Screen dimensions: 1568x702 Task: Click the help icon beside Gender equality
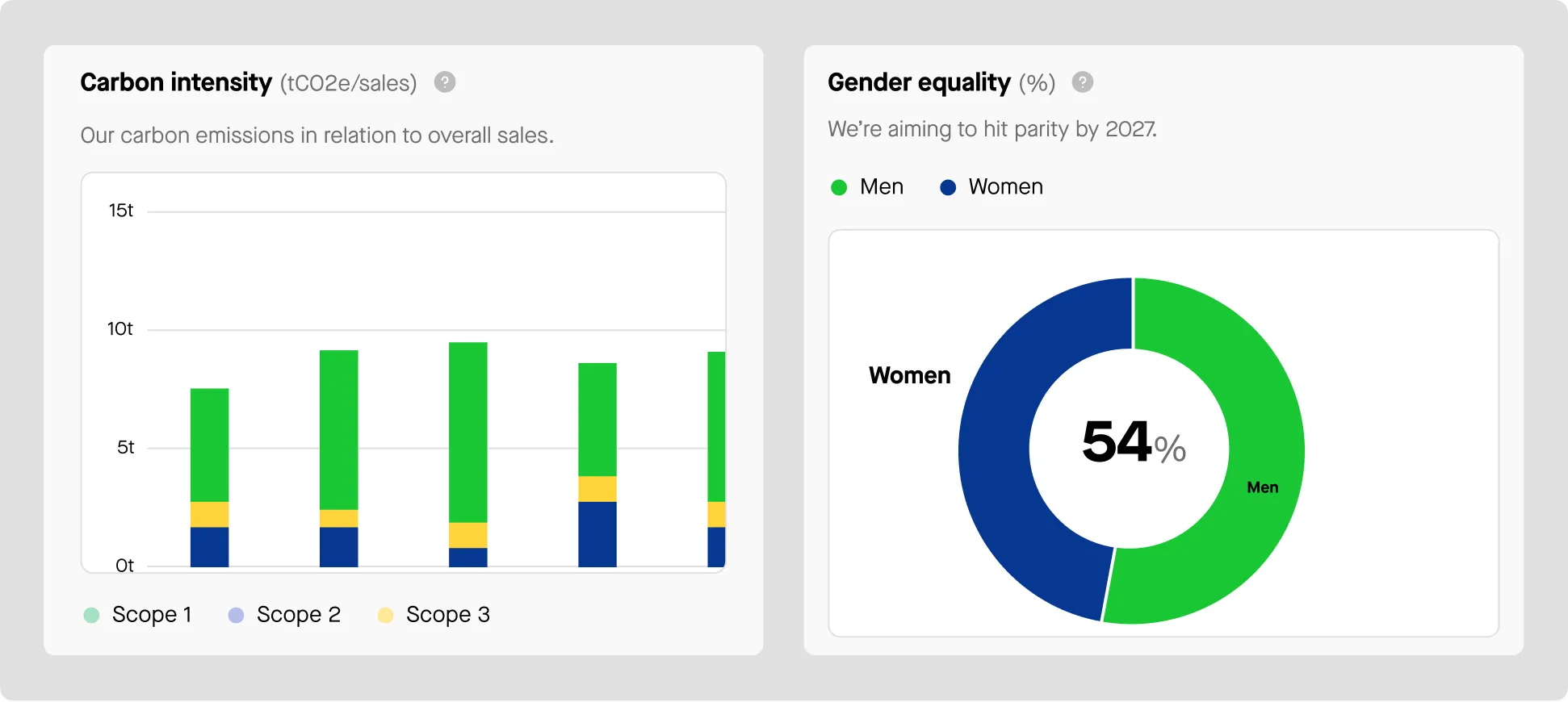(x=1082, y=82)
